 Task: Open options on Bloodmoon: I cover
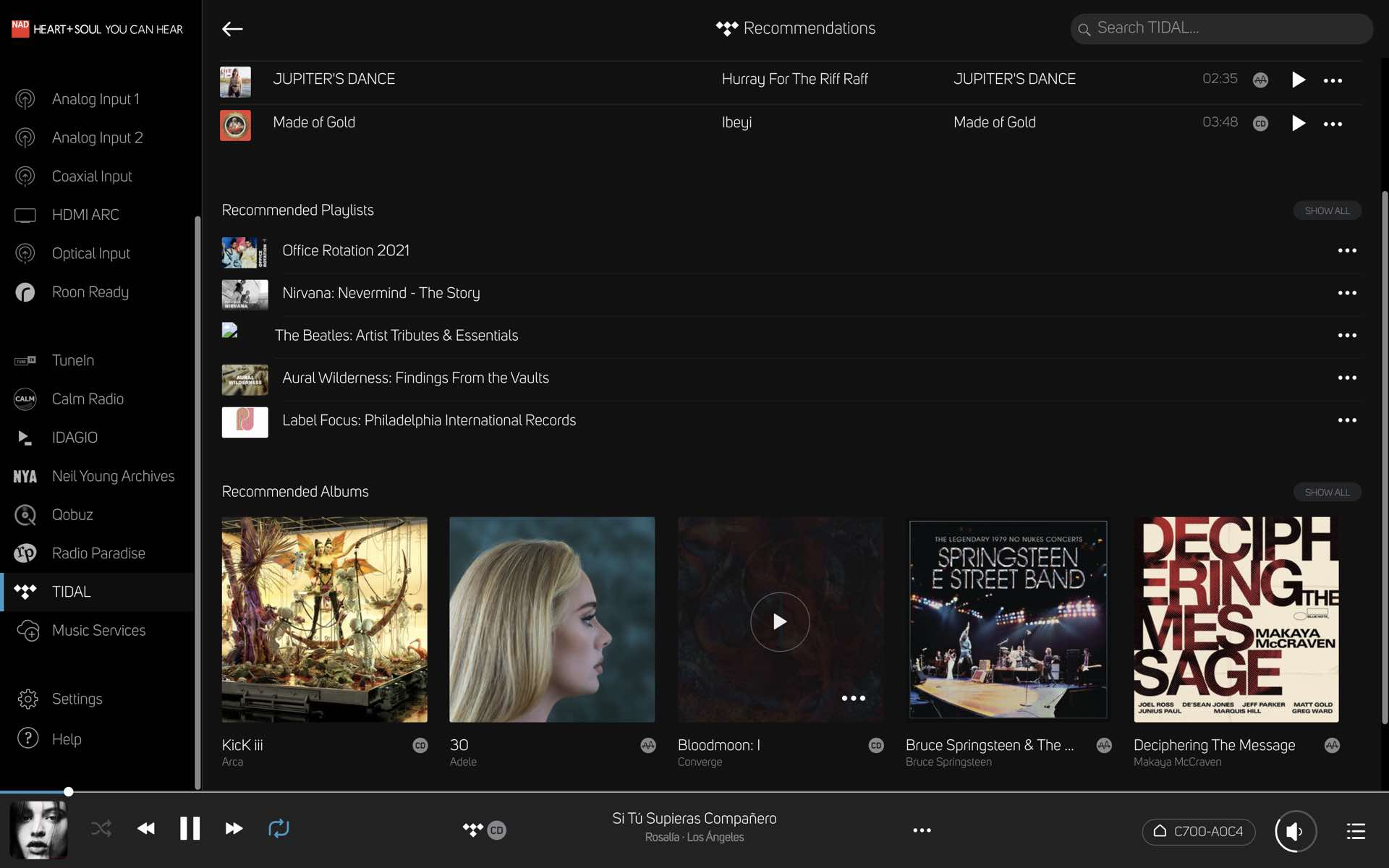click(854, 698)
